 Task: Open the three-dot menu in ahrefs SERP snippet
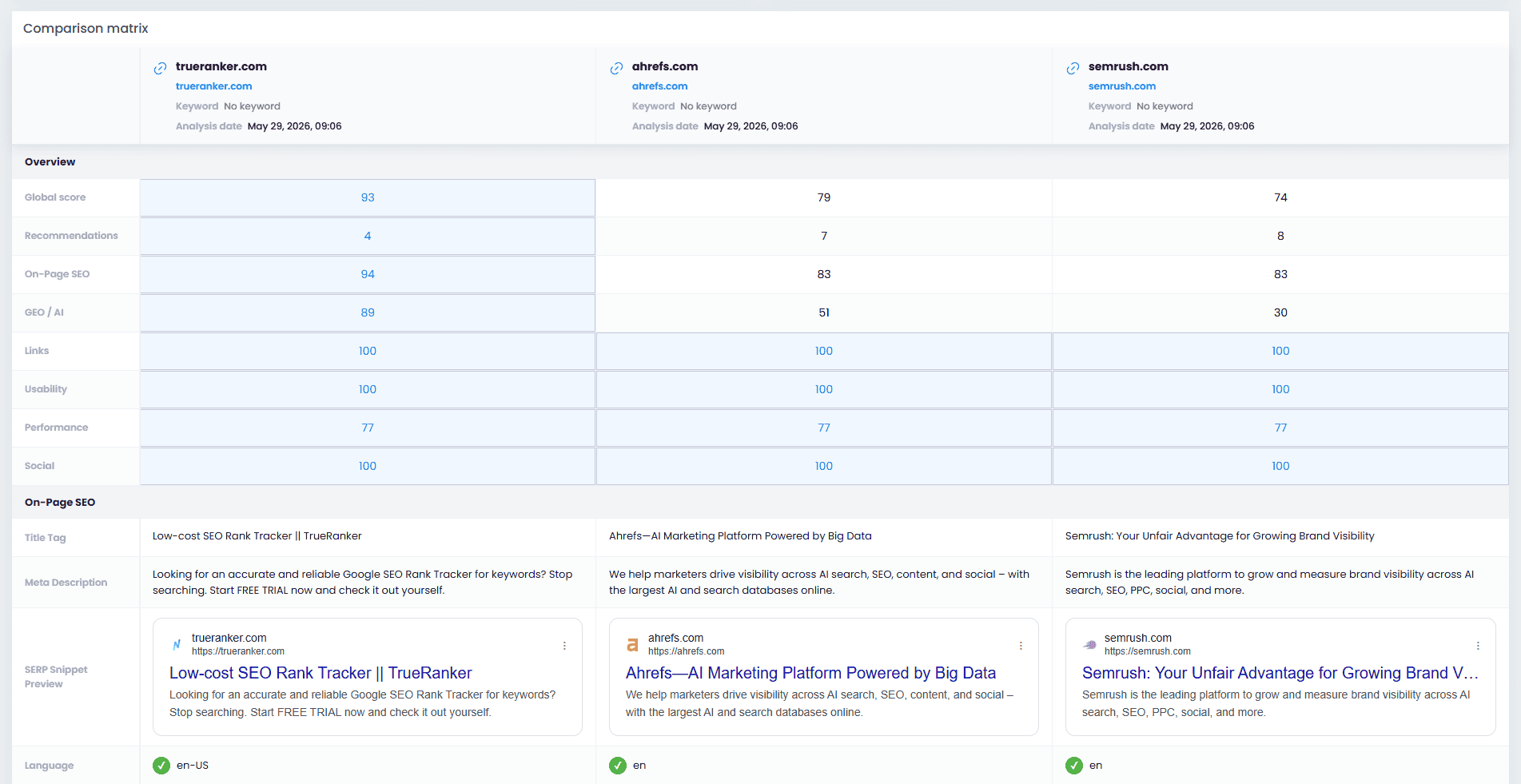click(x=1021, y=646)
